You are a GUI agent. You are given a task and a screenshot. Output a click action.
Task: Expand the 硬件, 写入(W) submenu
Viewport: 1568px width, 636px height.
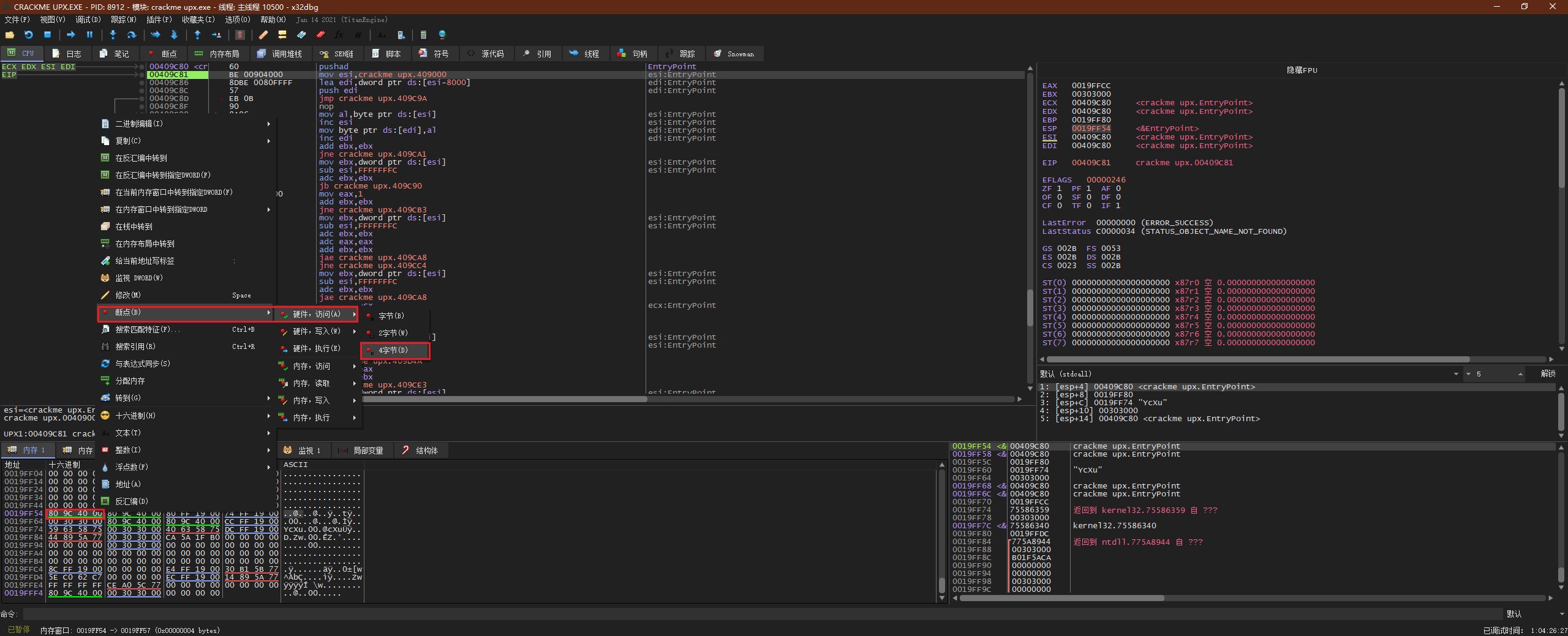[317, 331]
